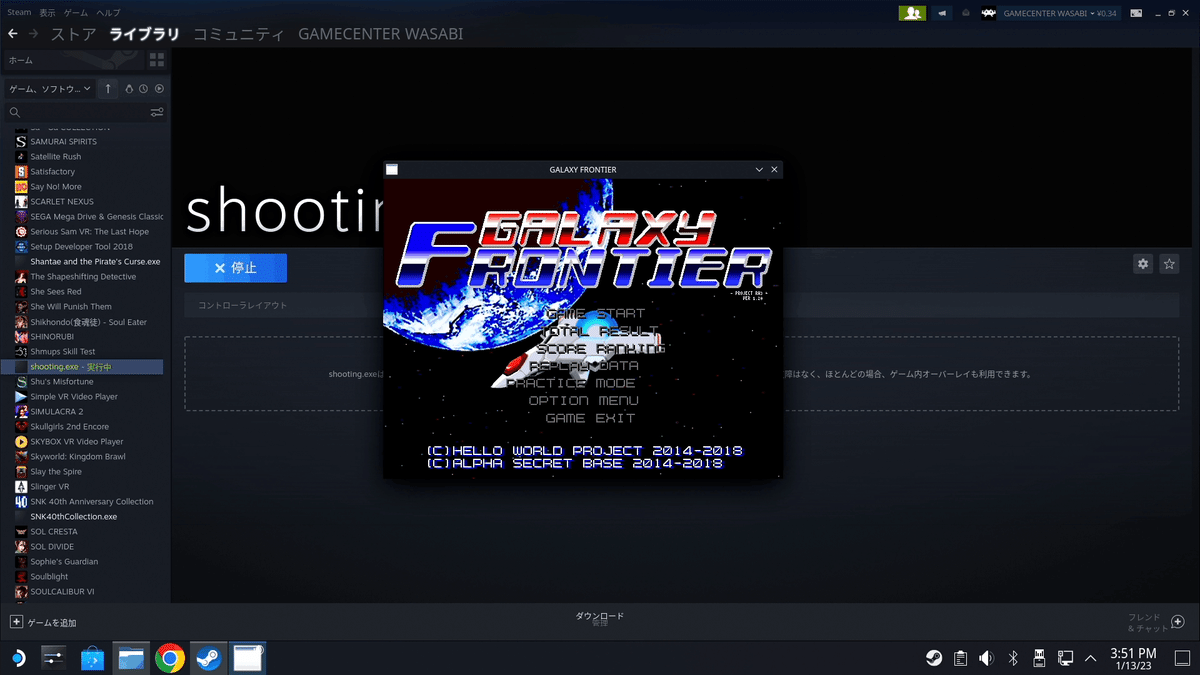Expand hidden system tray icons arrow
Viewport: 1200px width, 675px height.
click(x=1090, y=657)
